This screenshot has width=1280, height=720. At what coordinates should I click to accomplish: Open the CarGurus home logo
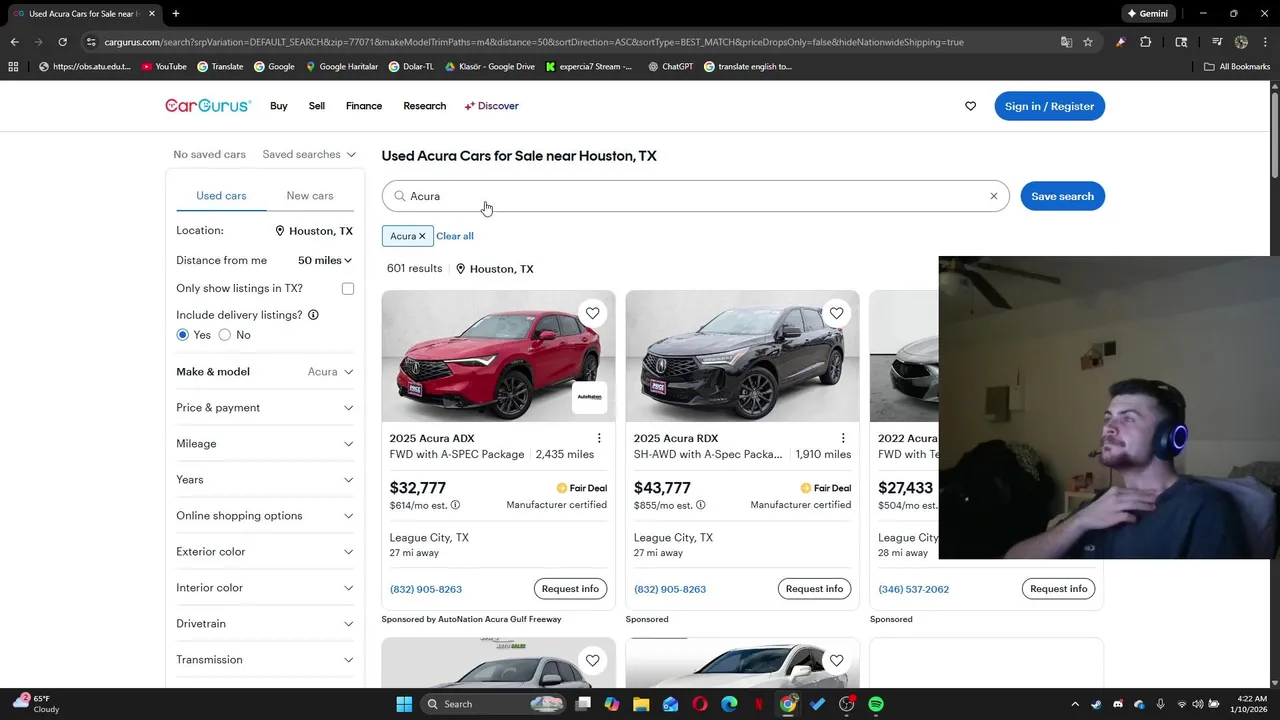[208, 106]
